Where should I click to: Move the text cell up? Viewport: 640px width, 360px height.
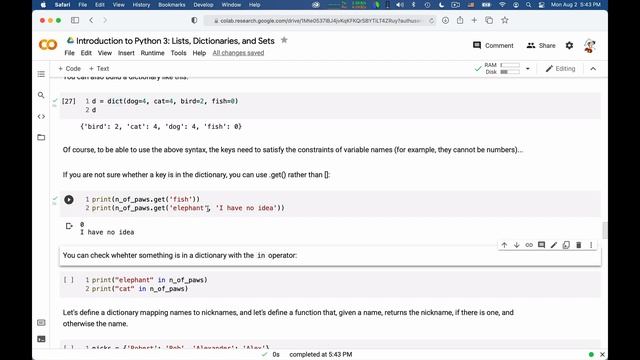(x=504, y=245)
